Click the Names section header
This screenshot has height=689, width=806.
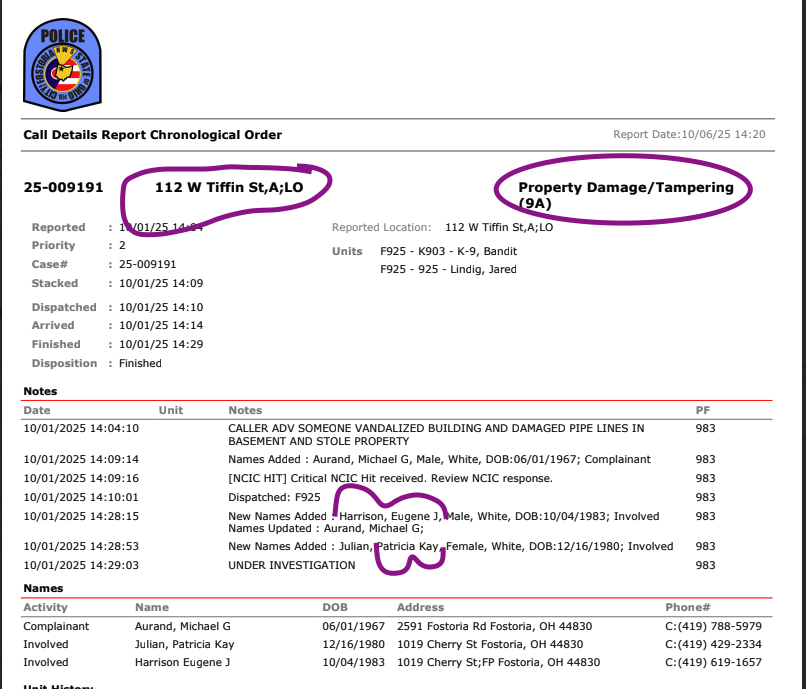pyautogui.click(x=43, y=588)
